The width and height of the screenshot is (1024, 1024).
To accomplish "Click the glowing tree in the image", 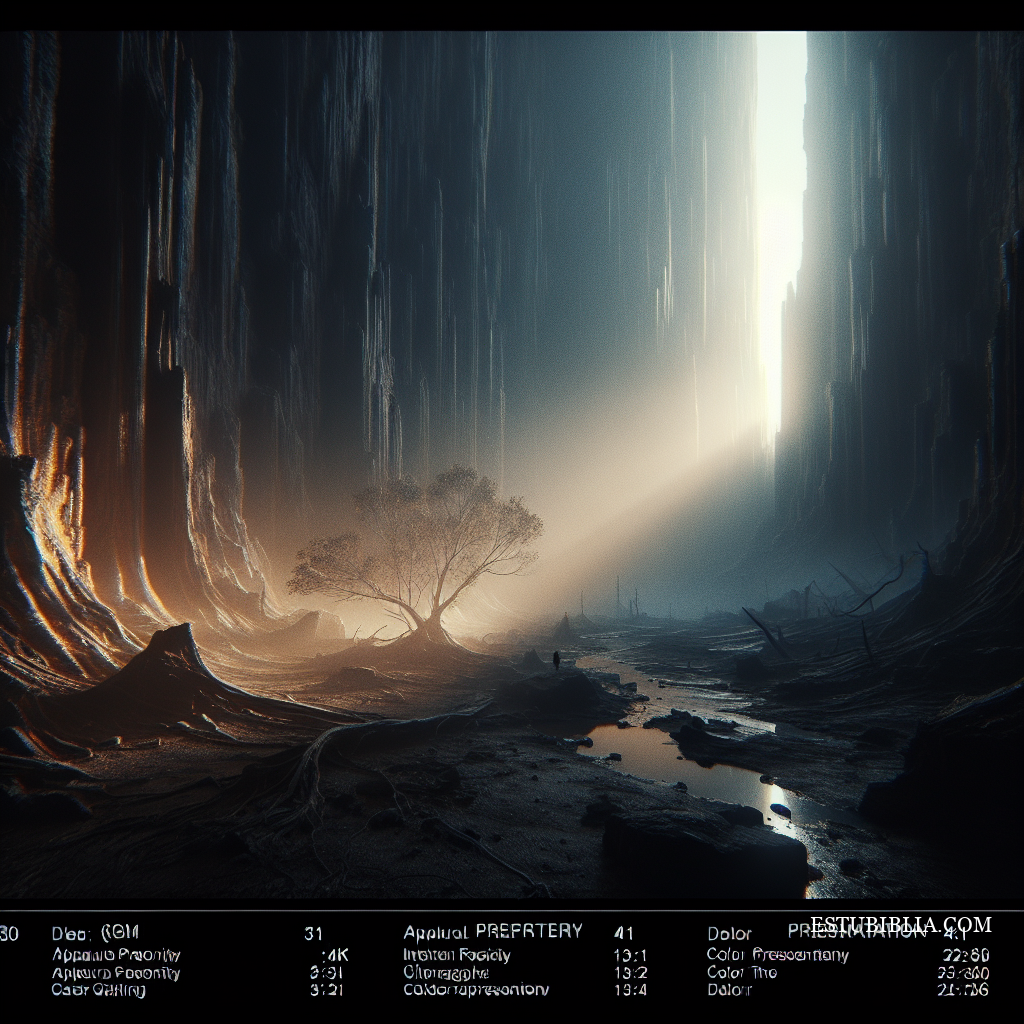I will [420, 550].
